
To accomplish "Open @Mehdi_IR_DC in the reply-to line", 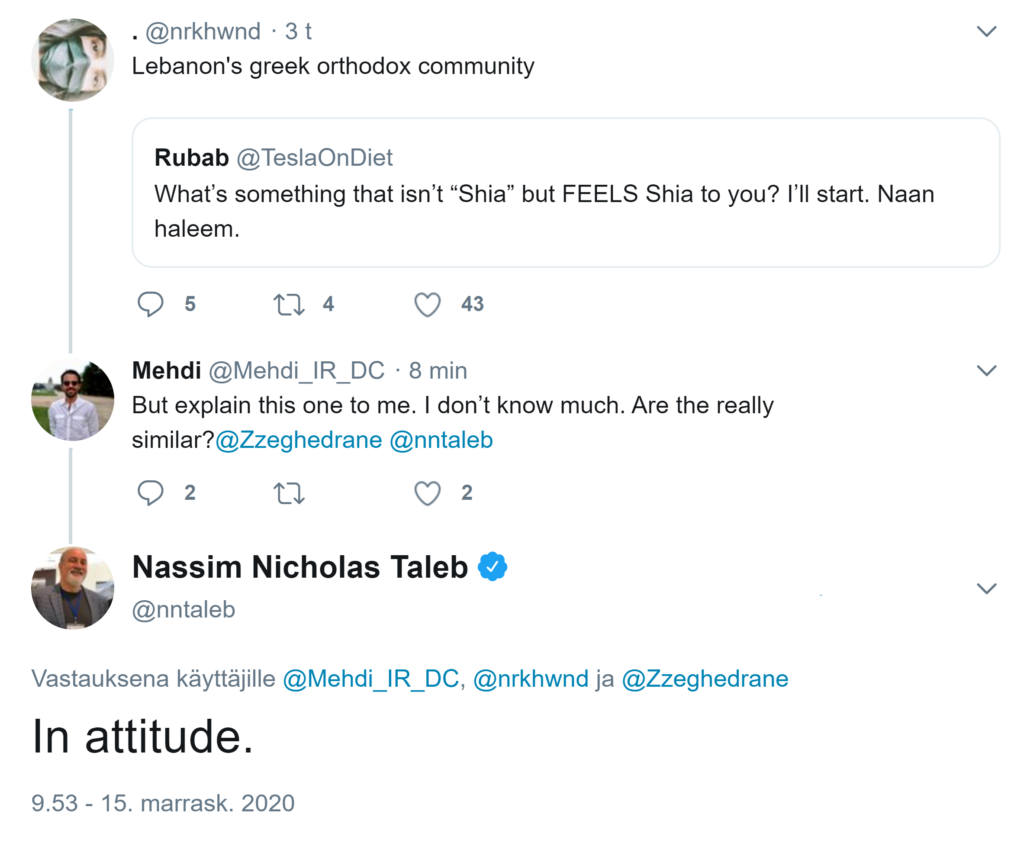I will tap(372, 679).
